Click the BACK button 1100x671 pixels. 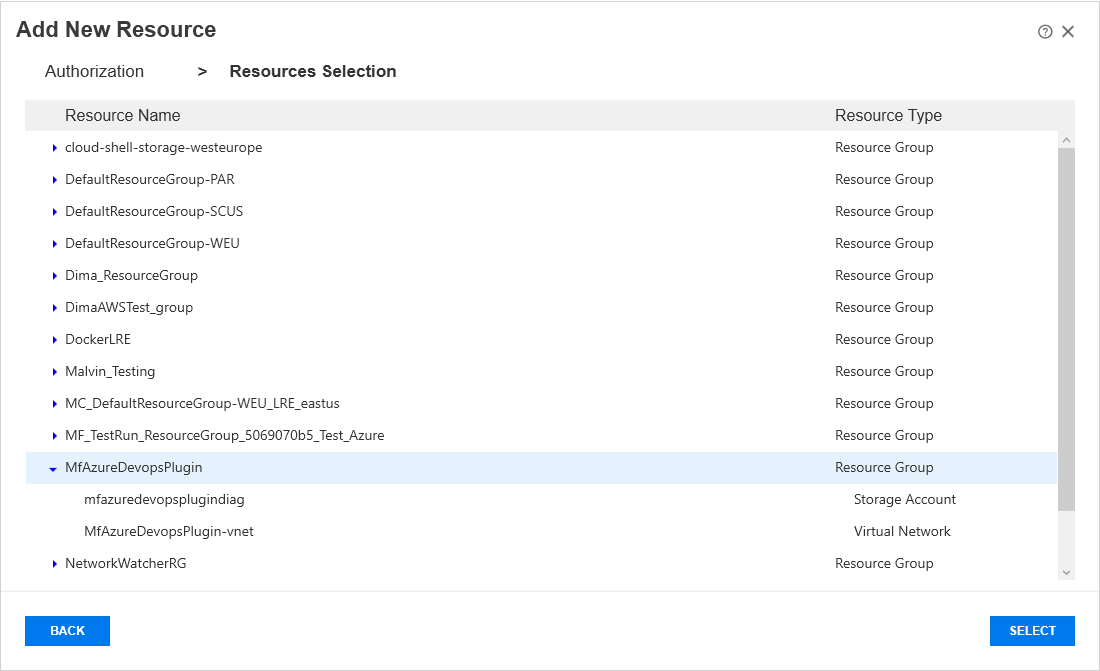(67, 630)
